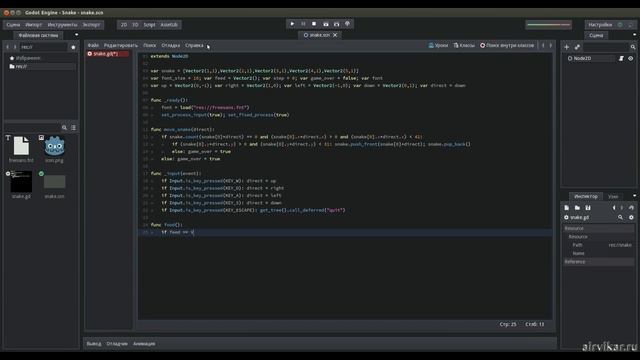Open the Отладка menu
Screen dimensions: 640x360
(x=171, y=45)
